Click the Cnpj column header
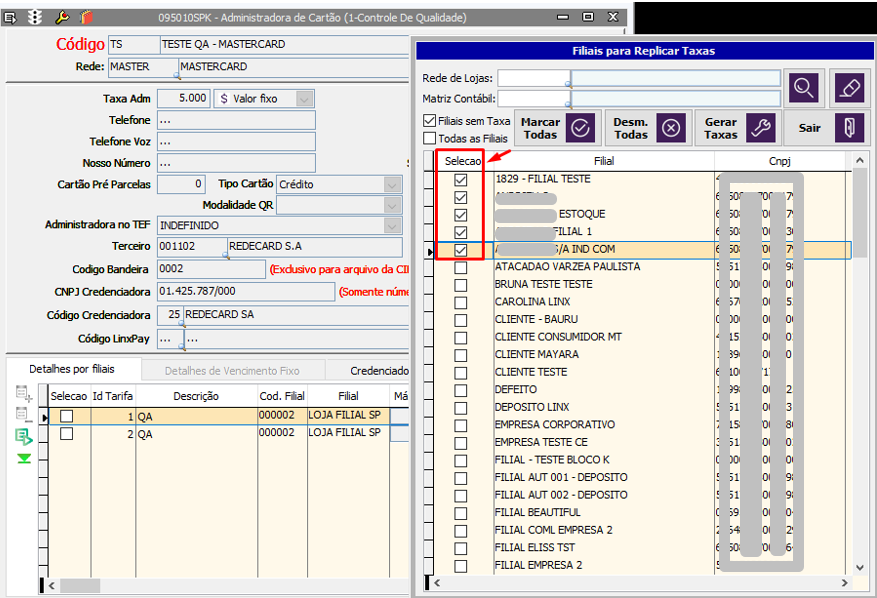 click(x=780, y=161)
